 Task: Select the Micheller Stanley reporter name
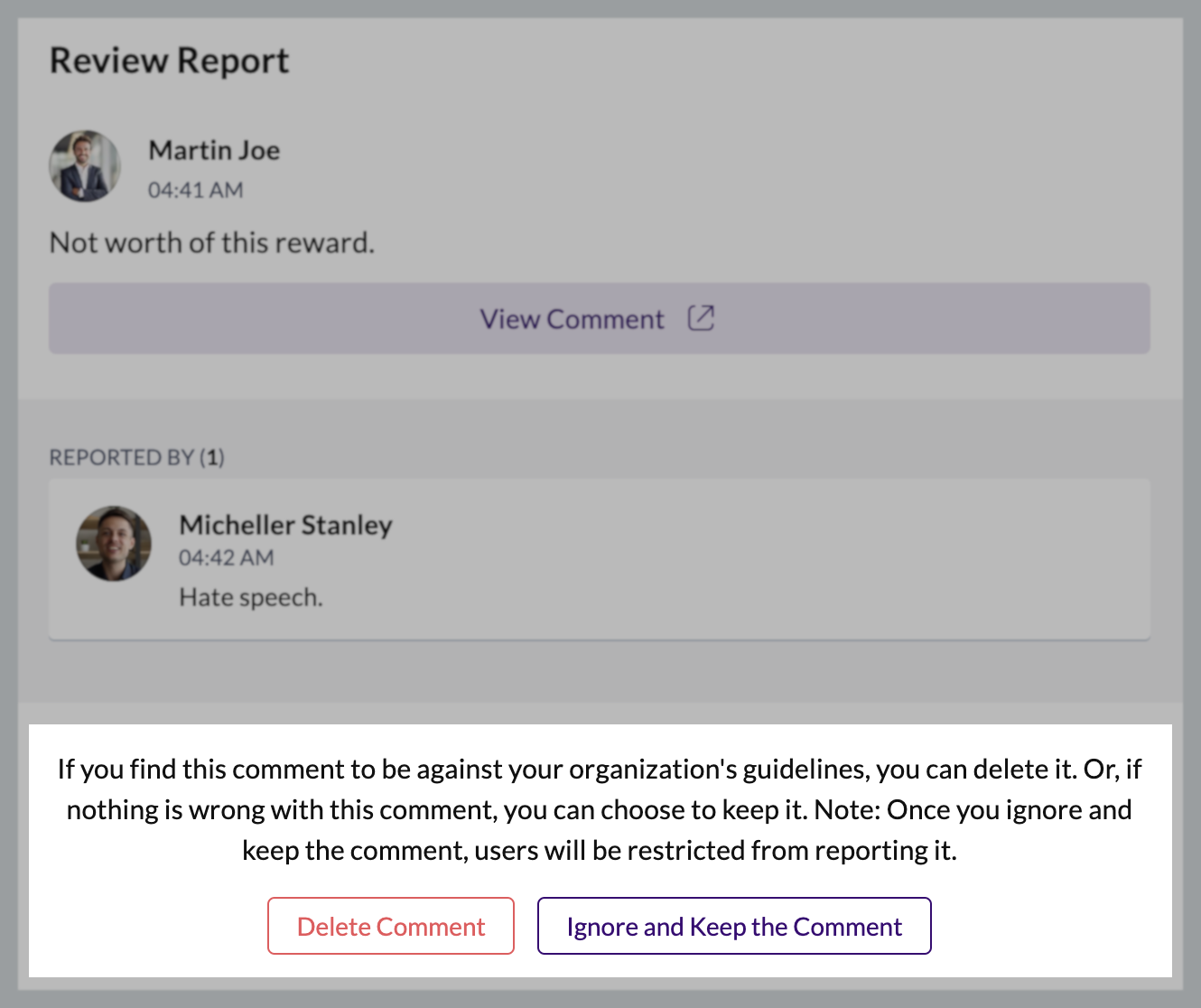[x=285, y=525]
